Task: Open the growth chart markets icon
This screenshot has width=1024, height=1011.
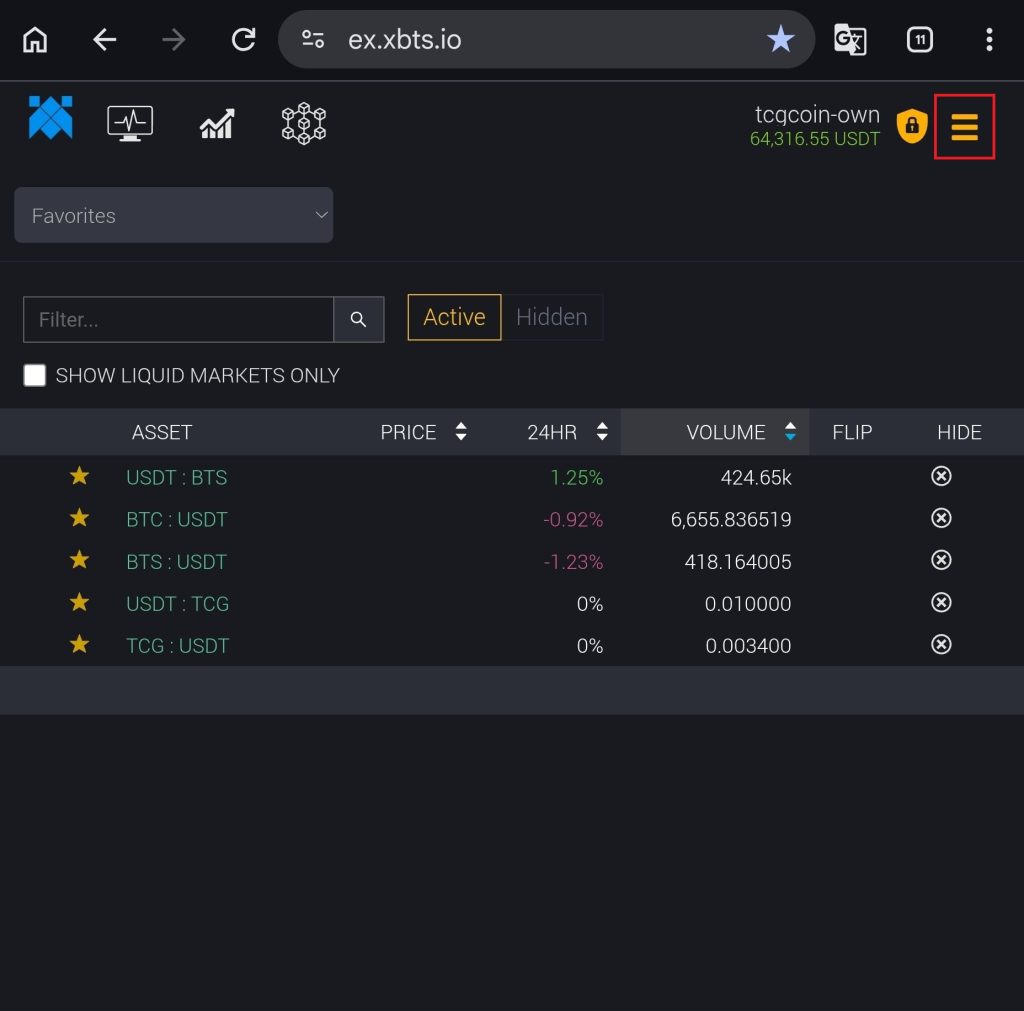Action: coord(217,124)
